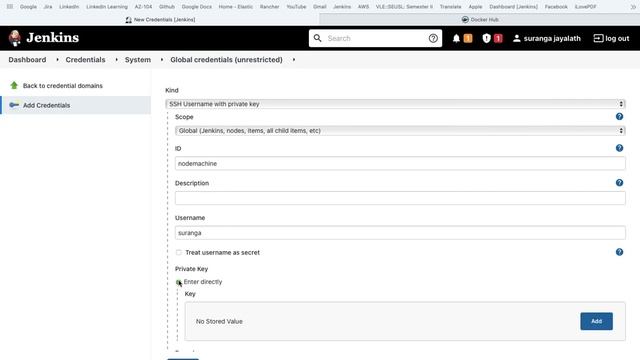Click the orange notification count badge
The height and width of the screenshot is (360, 640).
tap(468, 38)
